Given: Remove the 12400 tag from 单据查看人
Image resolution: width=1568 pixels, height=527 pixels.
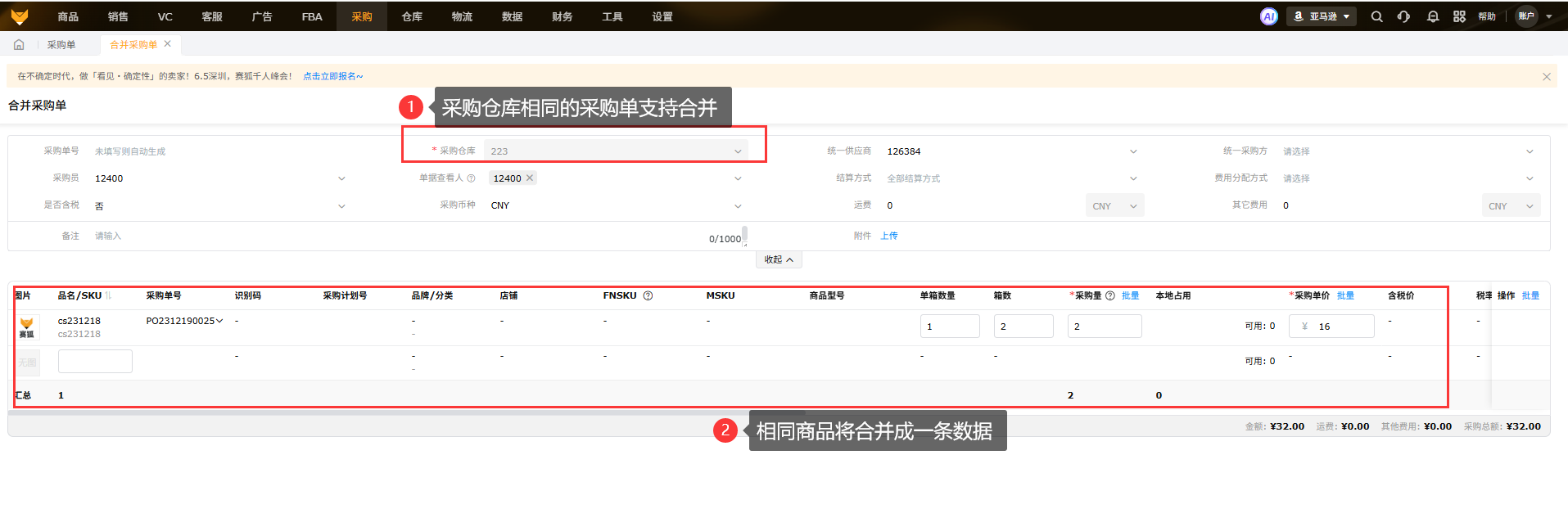Looking at the screenshot, I should tap(530, 178).
